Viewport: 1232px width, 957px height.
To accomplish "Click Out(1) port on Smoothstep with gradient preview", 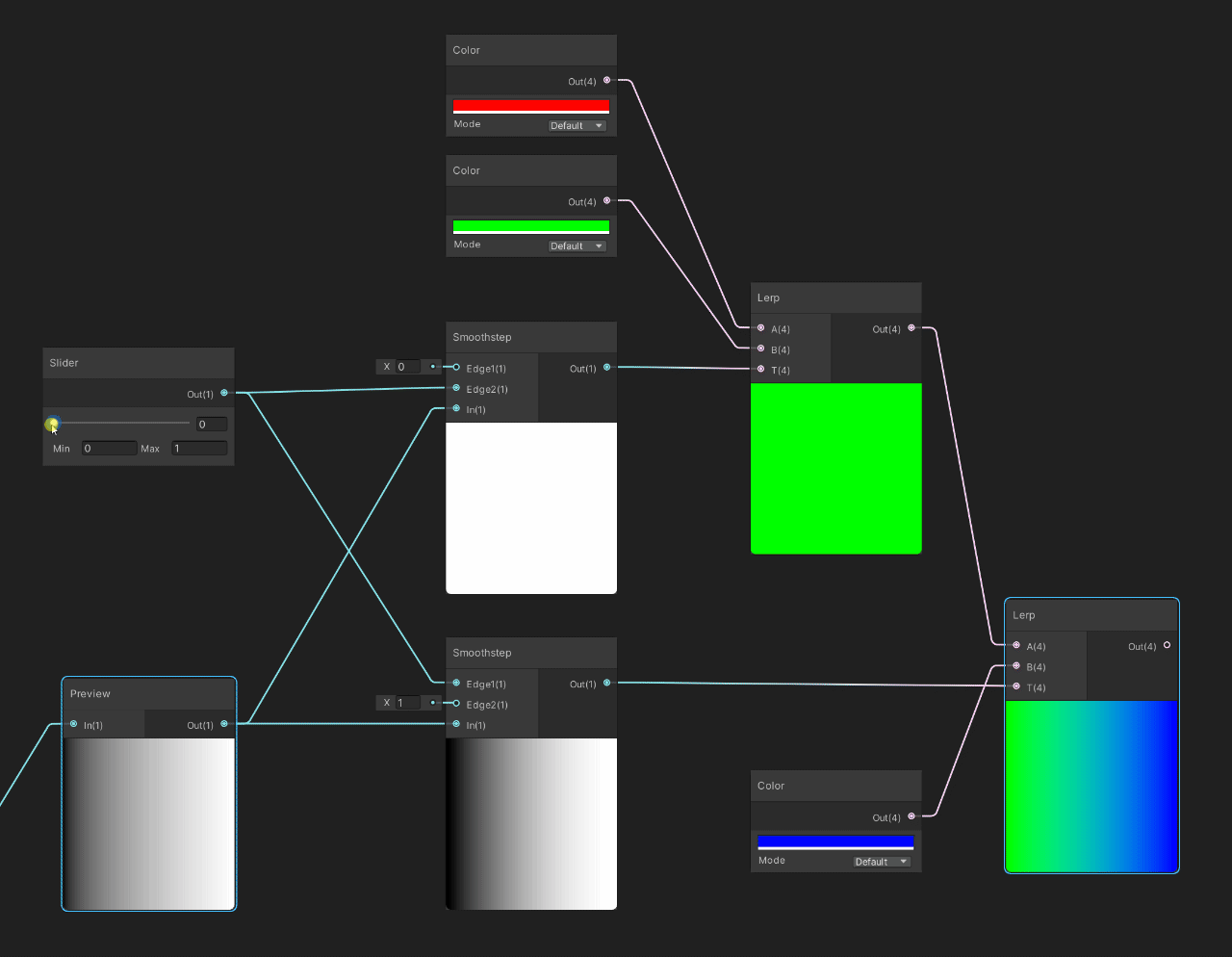I will coord(606,684).
